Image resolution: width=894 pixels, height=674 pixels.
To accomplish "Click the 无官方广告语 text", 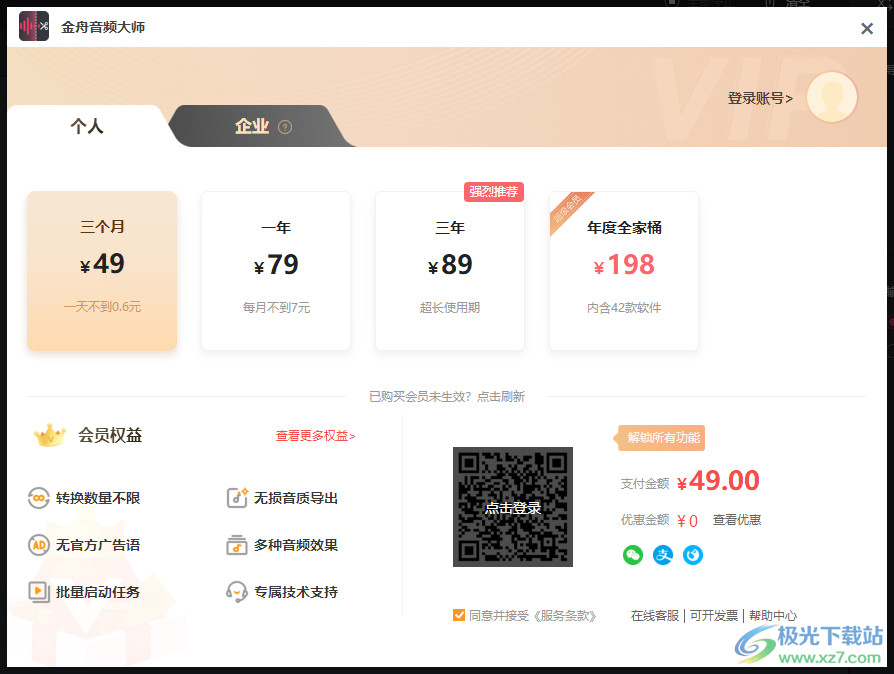I will click(x=98, y=545).
